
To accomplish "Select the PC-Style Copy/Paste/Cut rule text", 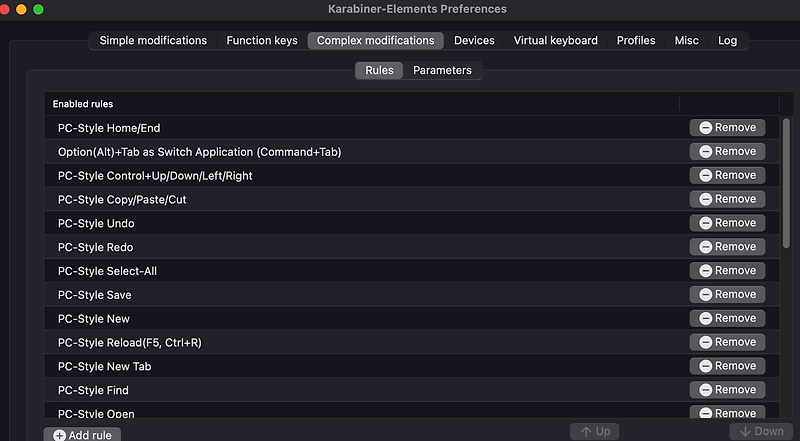I will click(122, 200).
